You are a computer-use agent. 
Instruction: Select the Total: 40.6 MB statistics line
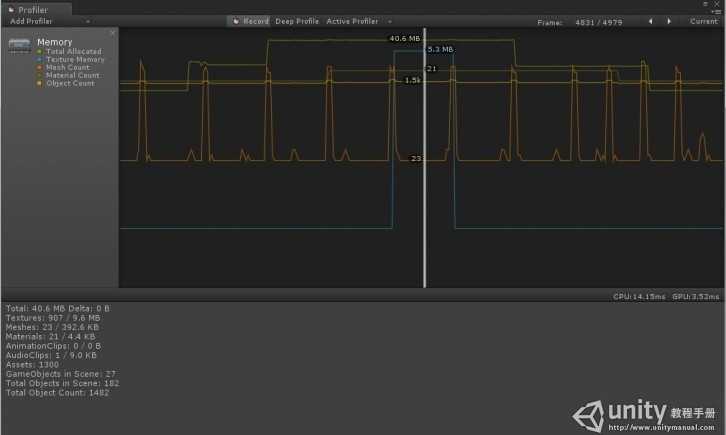[58, 308]
